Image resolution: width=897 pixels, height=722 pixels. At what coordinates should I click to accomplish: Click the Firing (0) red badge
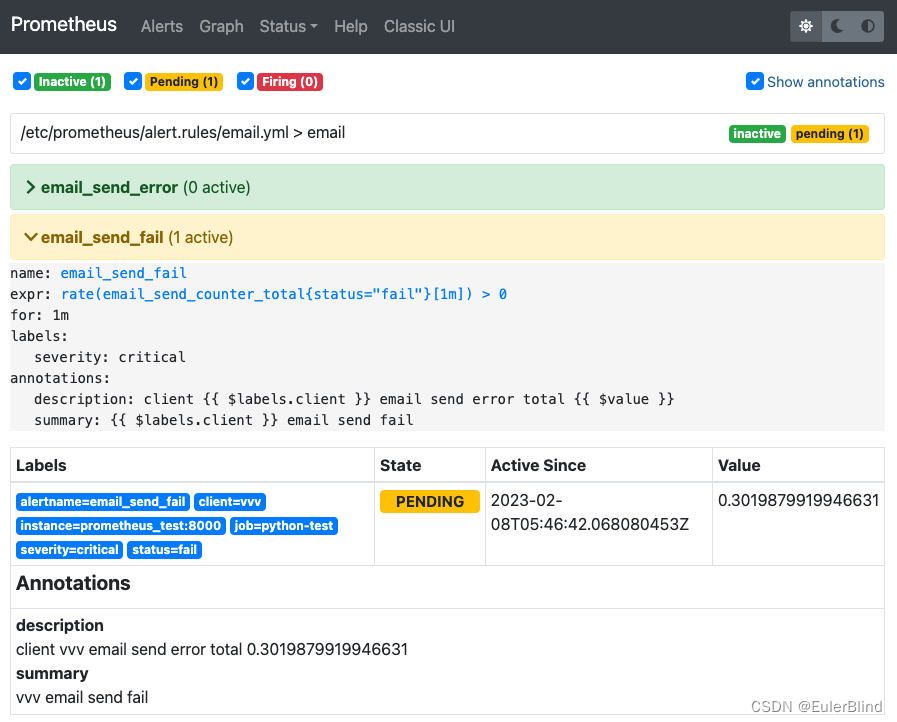pyautogui.click(x=290, y=82)
